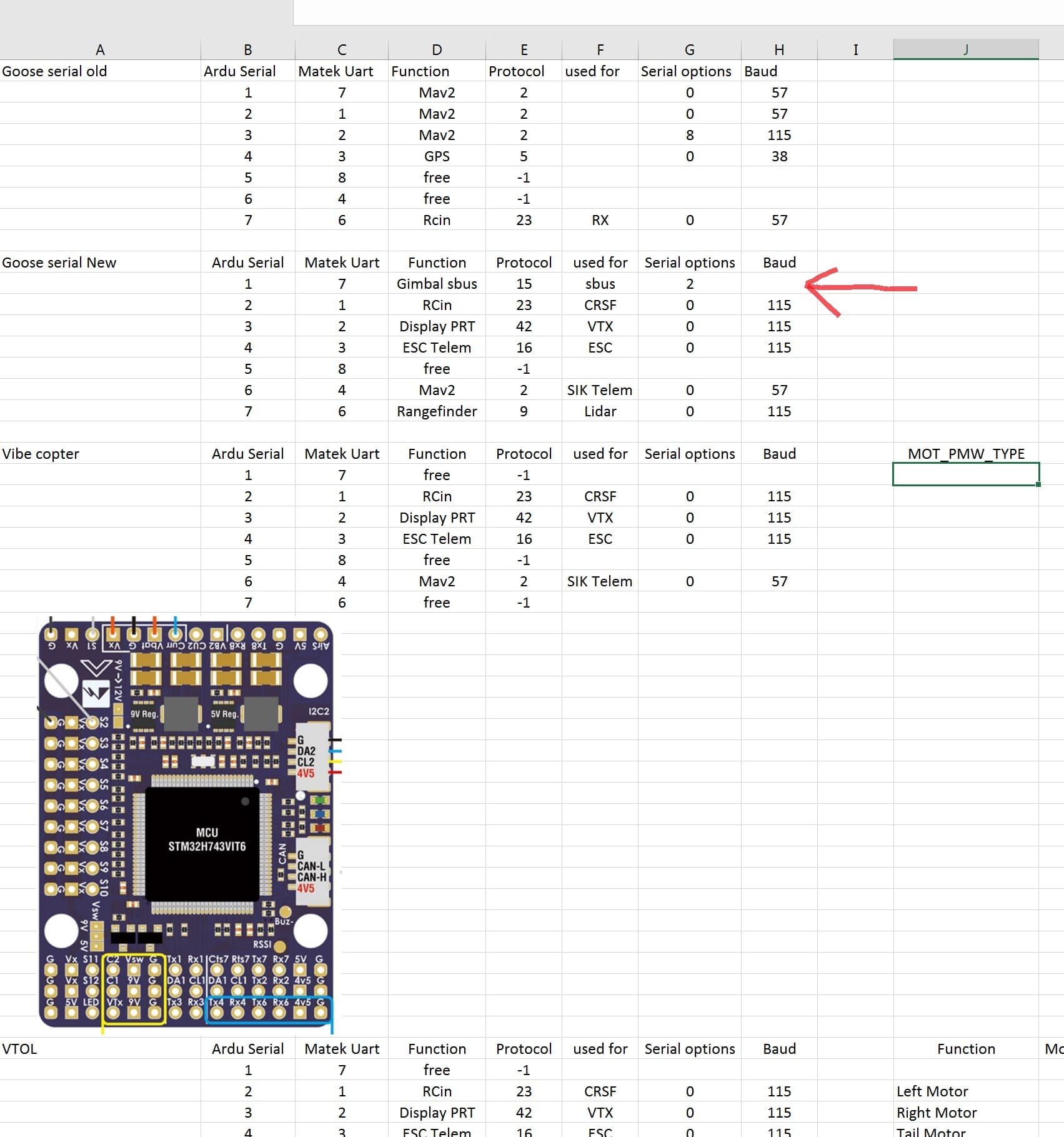The width and height of the screenshot is (1064, 1137).
Task: Select the 'Goose serial New' cell
Action: 59,263
